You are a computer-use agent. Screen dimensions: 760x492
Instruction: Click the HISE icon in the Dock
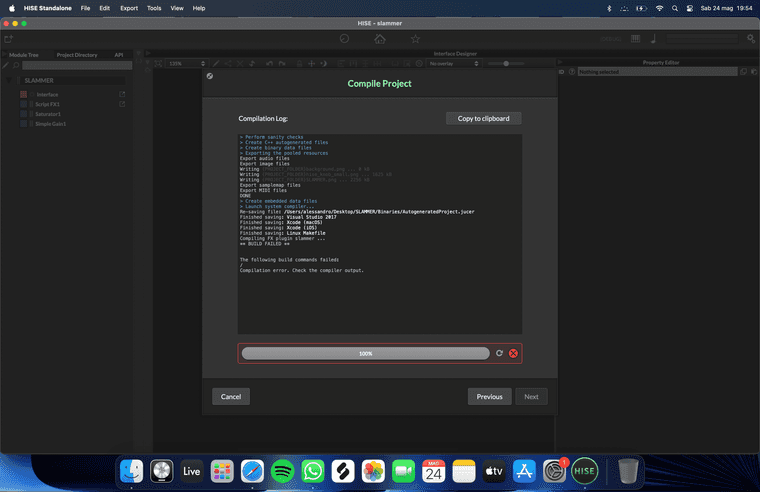pyautogui.click(x=585, y=471)
